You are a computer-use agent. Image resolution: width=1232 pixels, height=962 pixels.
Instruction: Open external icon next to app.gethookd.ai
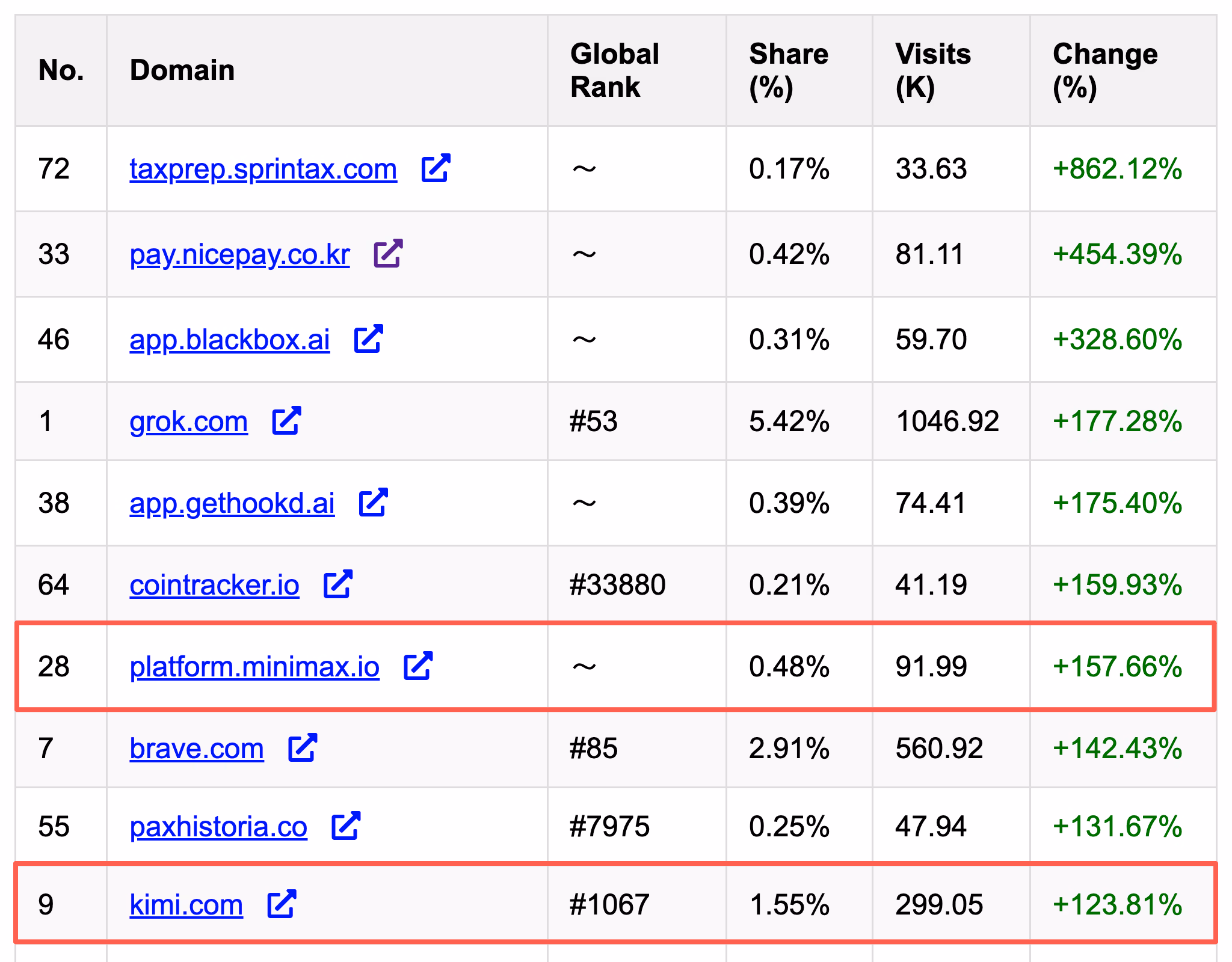(373, 503)
